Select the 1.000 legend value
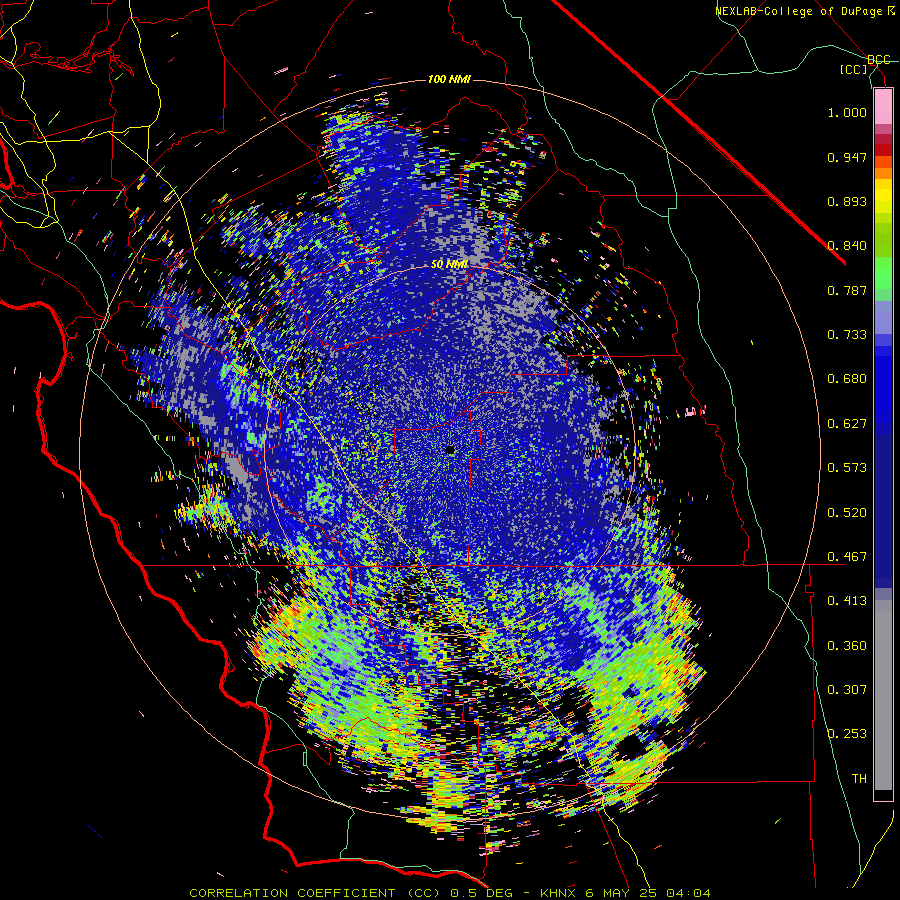 [x=847, y=112]
